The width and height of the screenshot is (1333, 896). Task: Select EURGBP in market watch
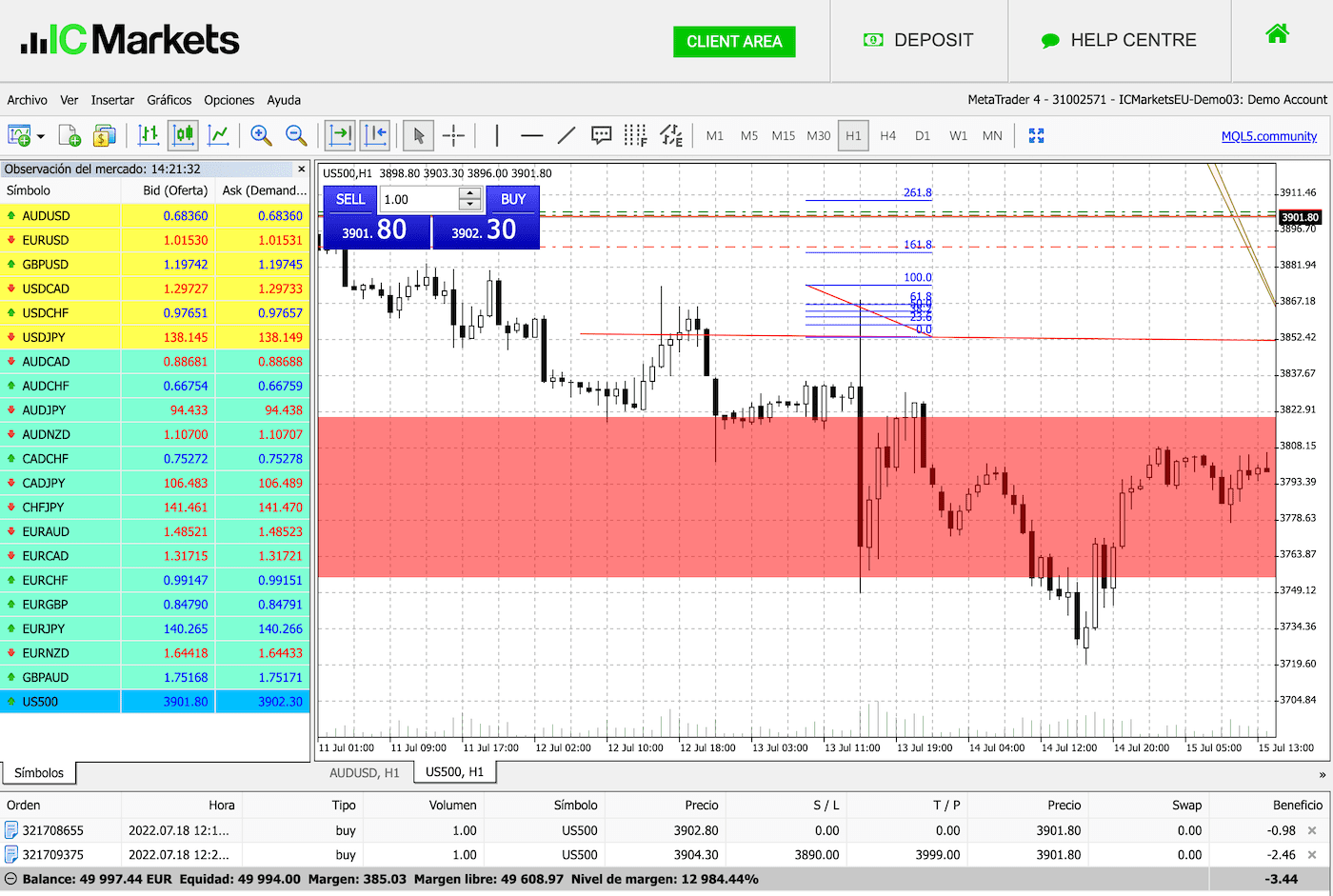tap(155, 605)
